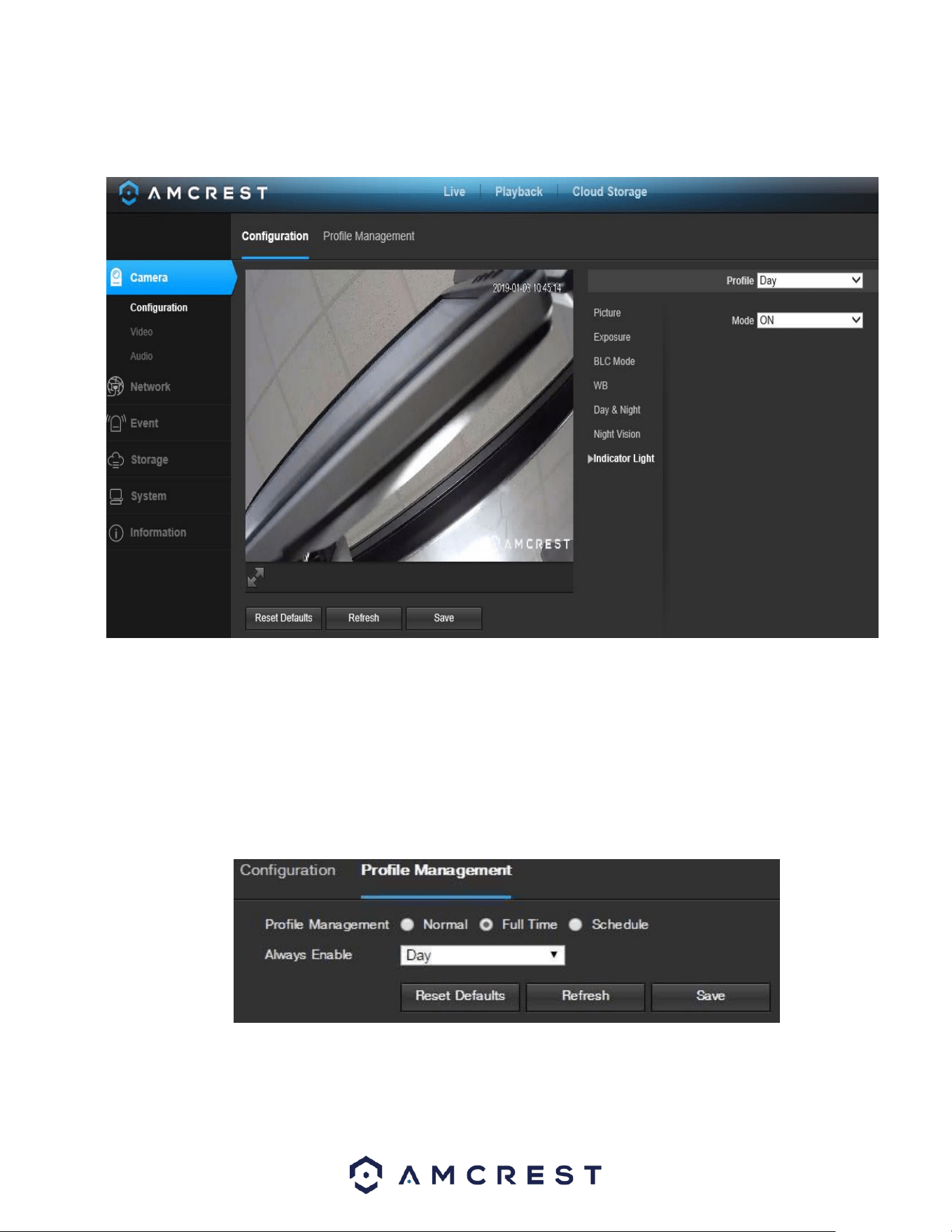Open the Cloud Storage tab
This screenshot has width=952, height=1232.
click(609, 192)
